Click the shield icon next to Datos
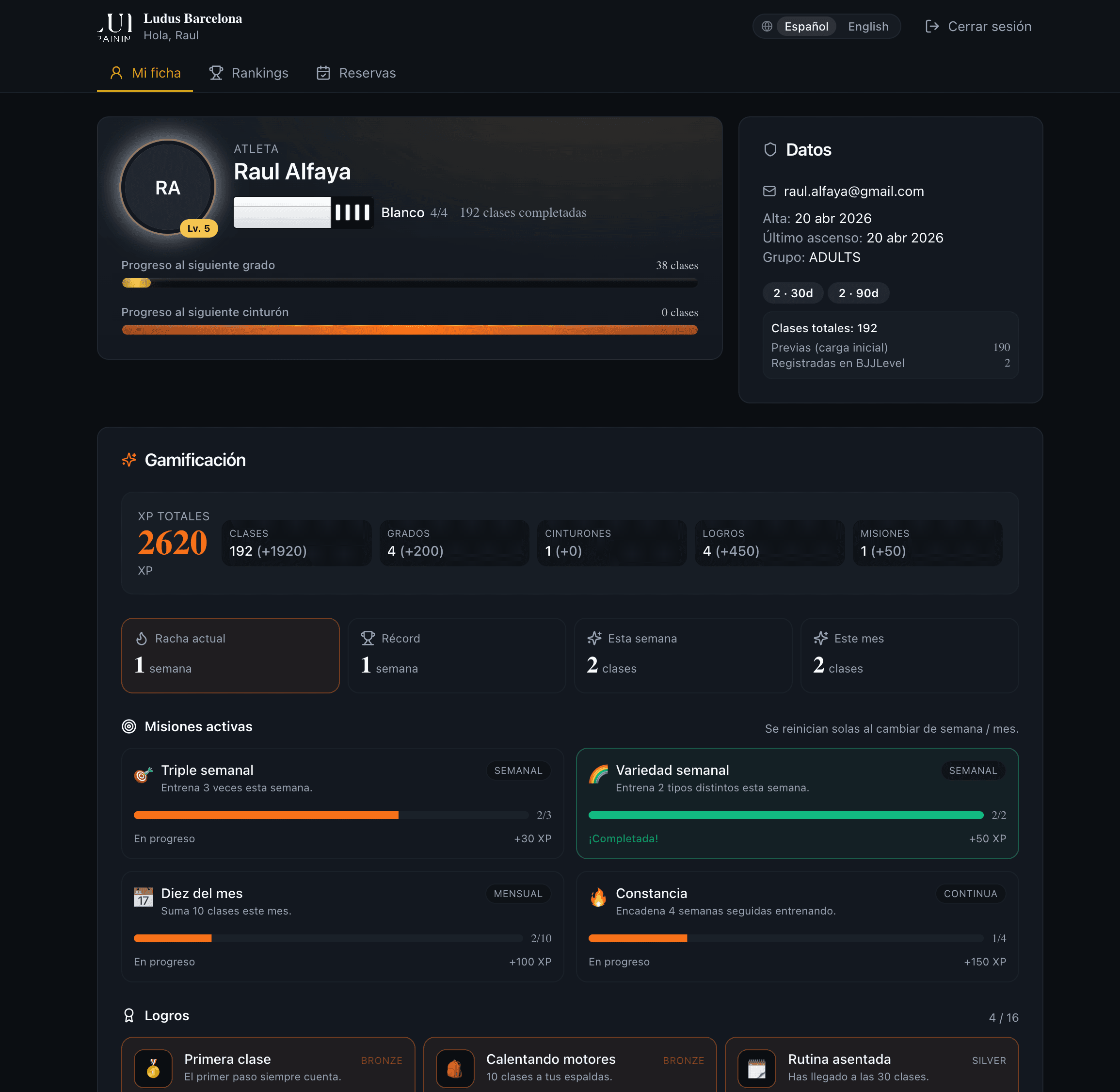The height and width of the screenshot is (1092, 1120). [769, 150]
